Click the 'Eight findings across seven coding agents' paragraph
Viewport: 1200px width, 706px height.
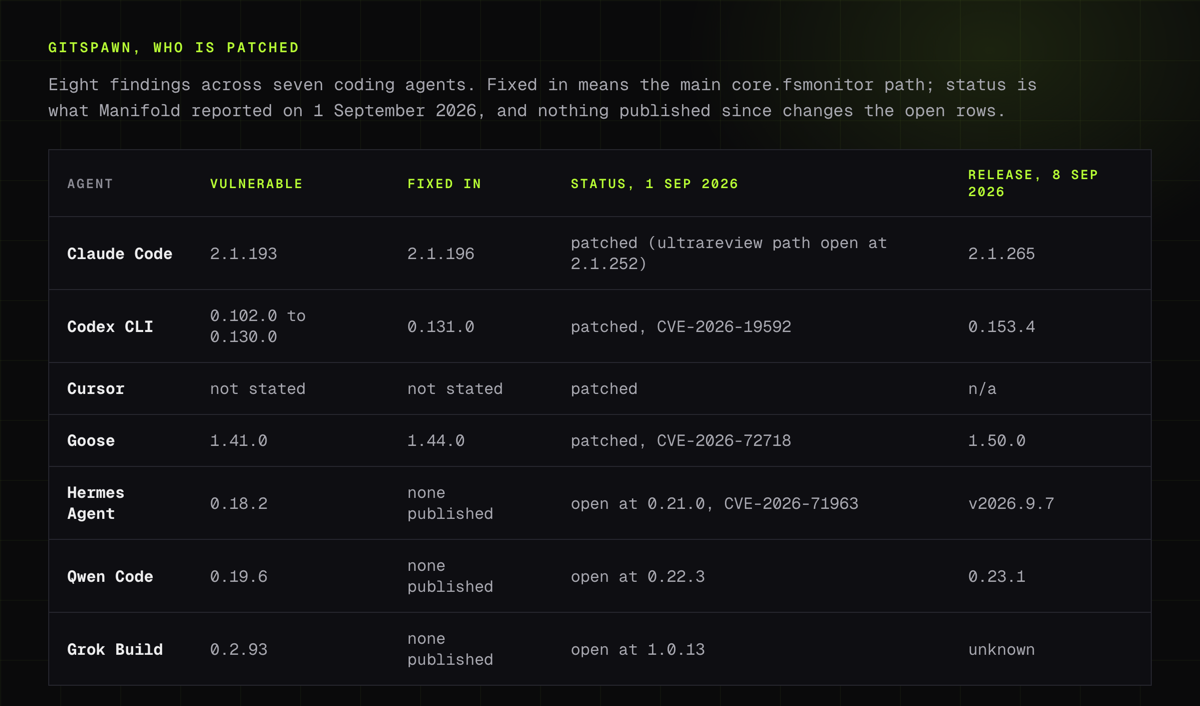pyautogui.click(x=541, y=98)
